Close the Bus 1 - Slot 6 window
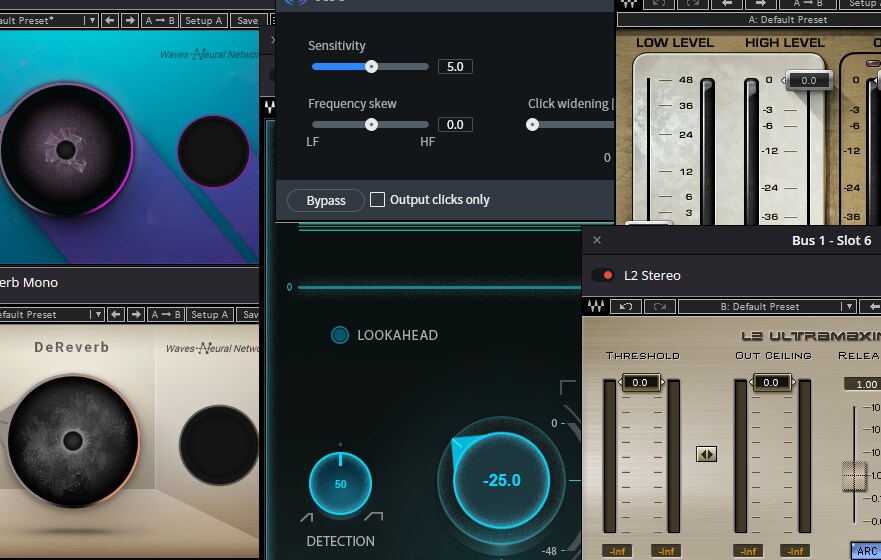 [597, 240]
